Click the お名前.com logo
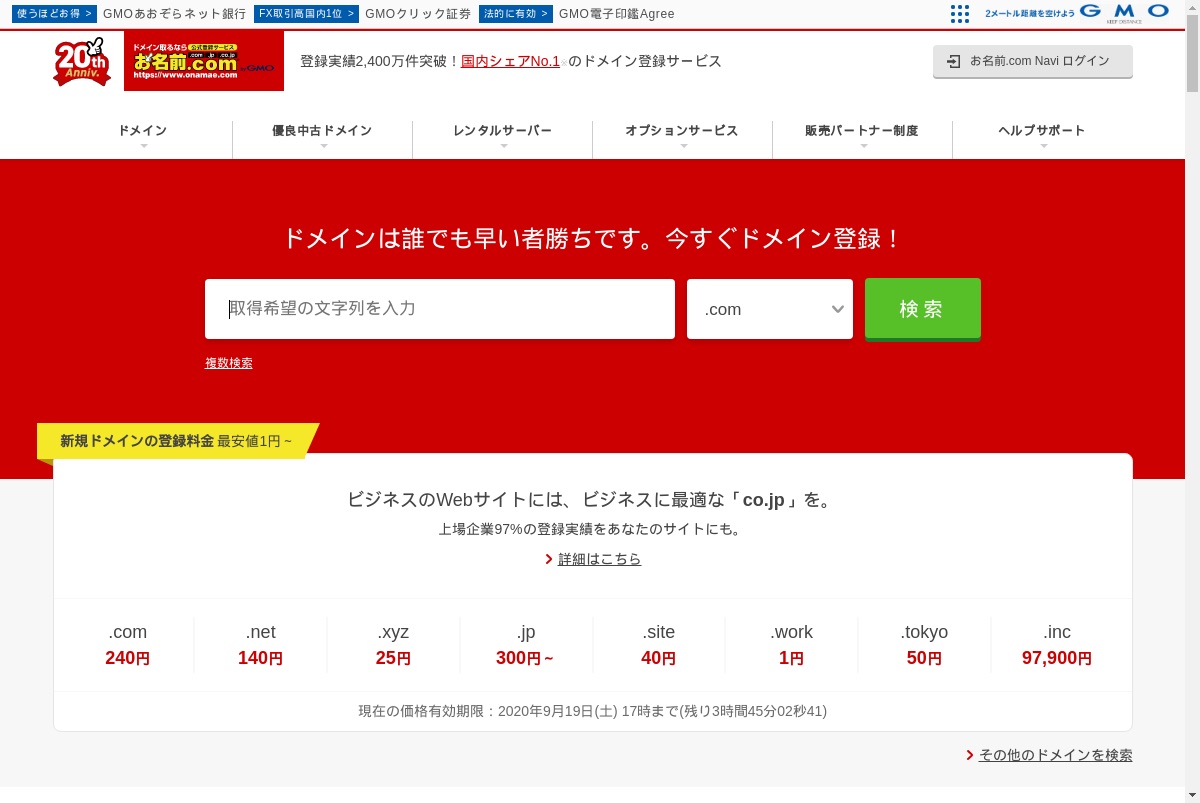Viewport: 1200px width, 803px height. point(204,60)
